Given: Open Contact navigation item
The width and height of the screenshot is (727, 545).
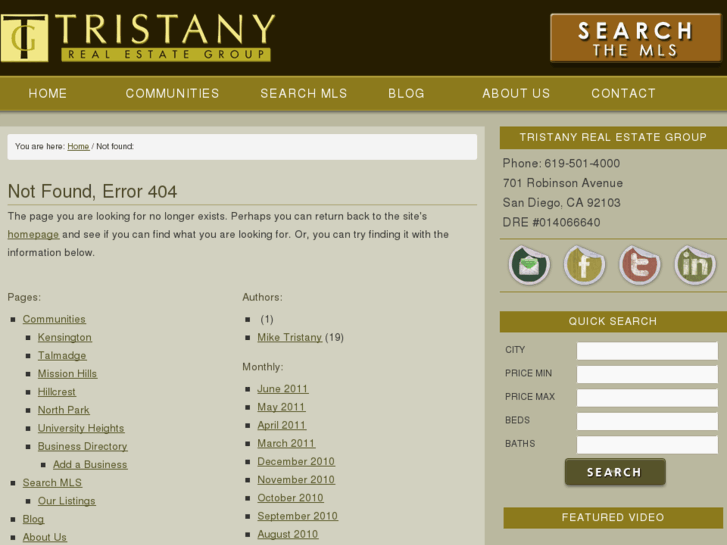Looking at the screenshot, I should 623,93.
